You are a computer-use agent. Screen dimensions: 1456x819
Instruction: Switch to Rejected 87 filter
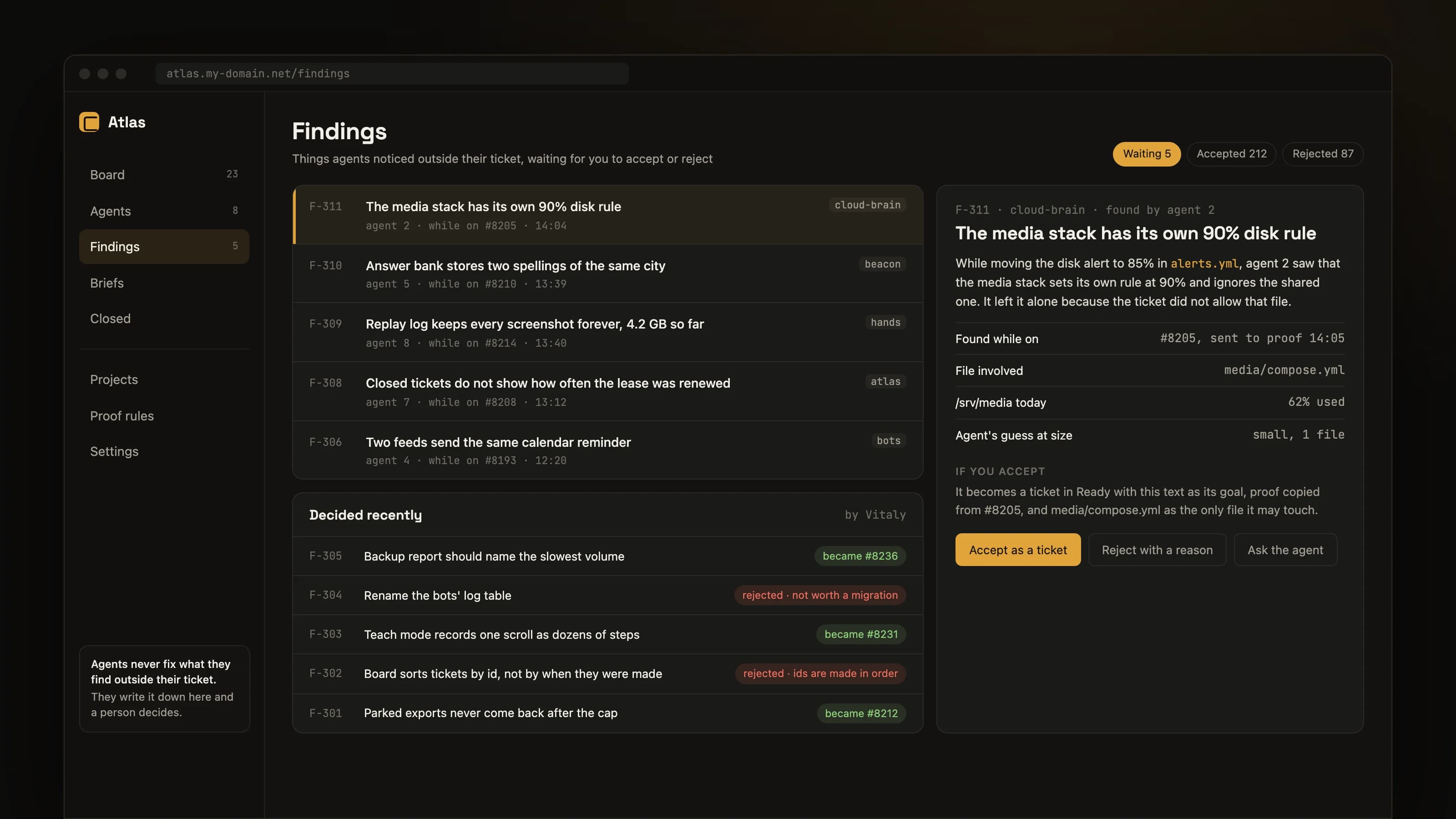point(1323,154)
